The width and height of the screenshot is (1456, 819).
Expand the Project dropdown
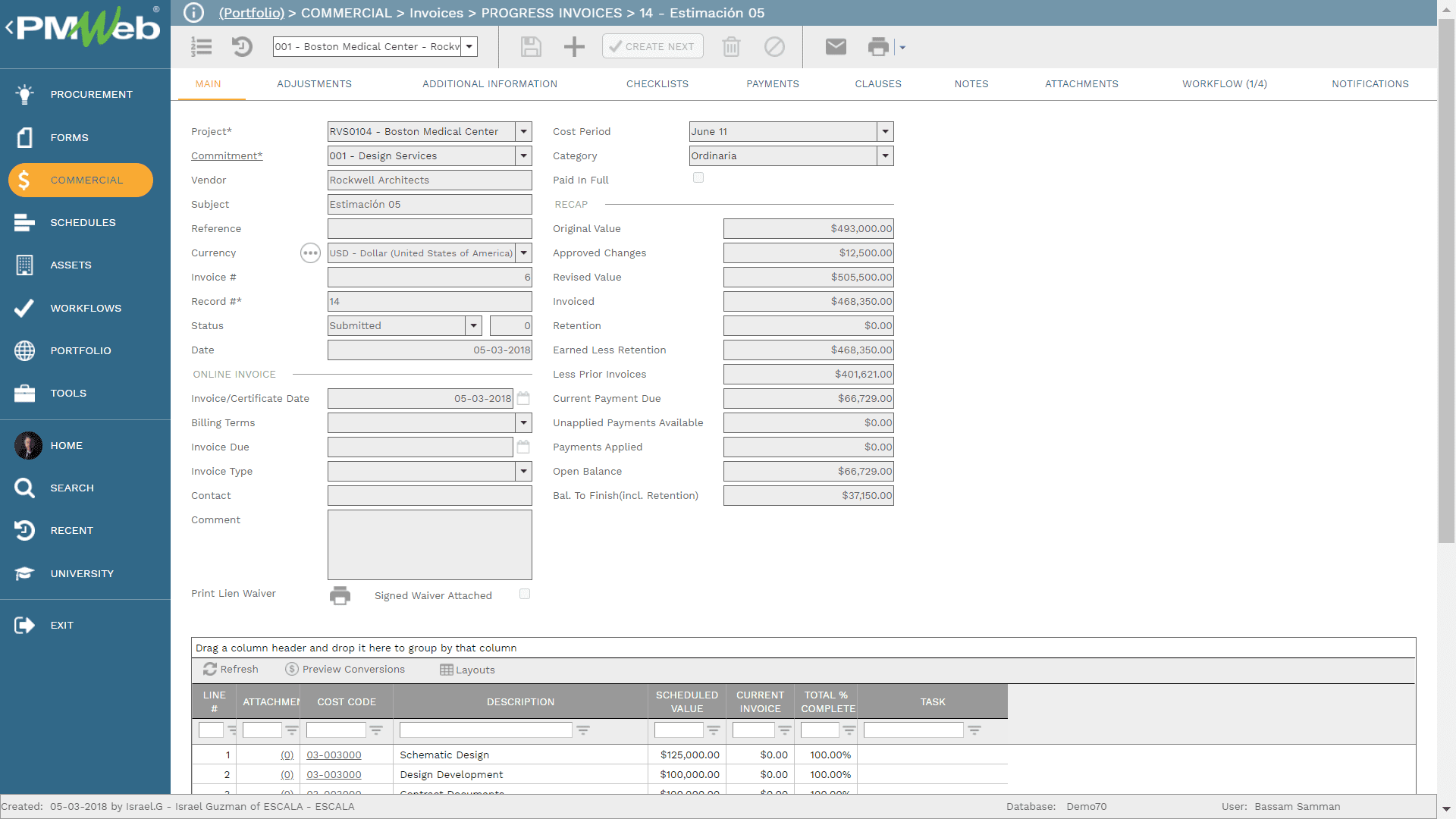pyautogui.click(x=523, y=132)
